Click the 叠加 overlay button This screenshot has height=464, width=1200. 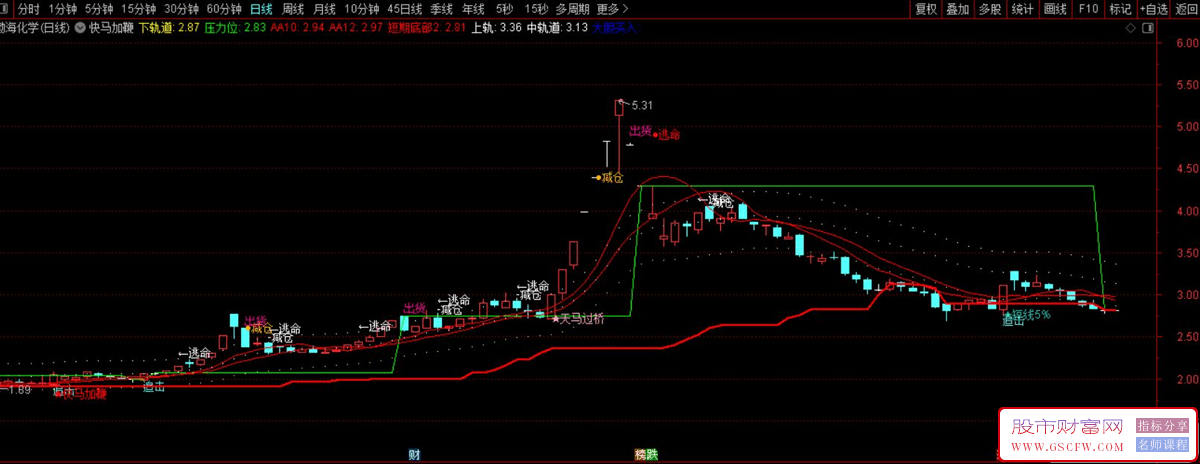[x=958, y=9]
